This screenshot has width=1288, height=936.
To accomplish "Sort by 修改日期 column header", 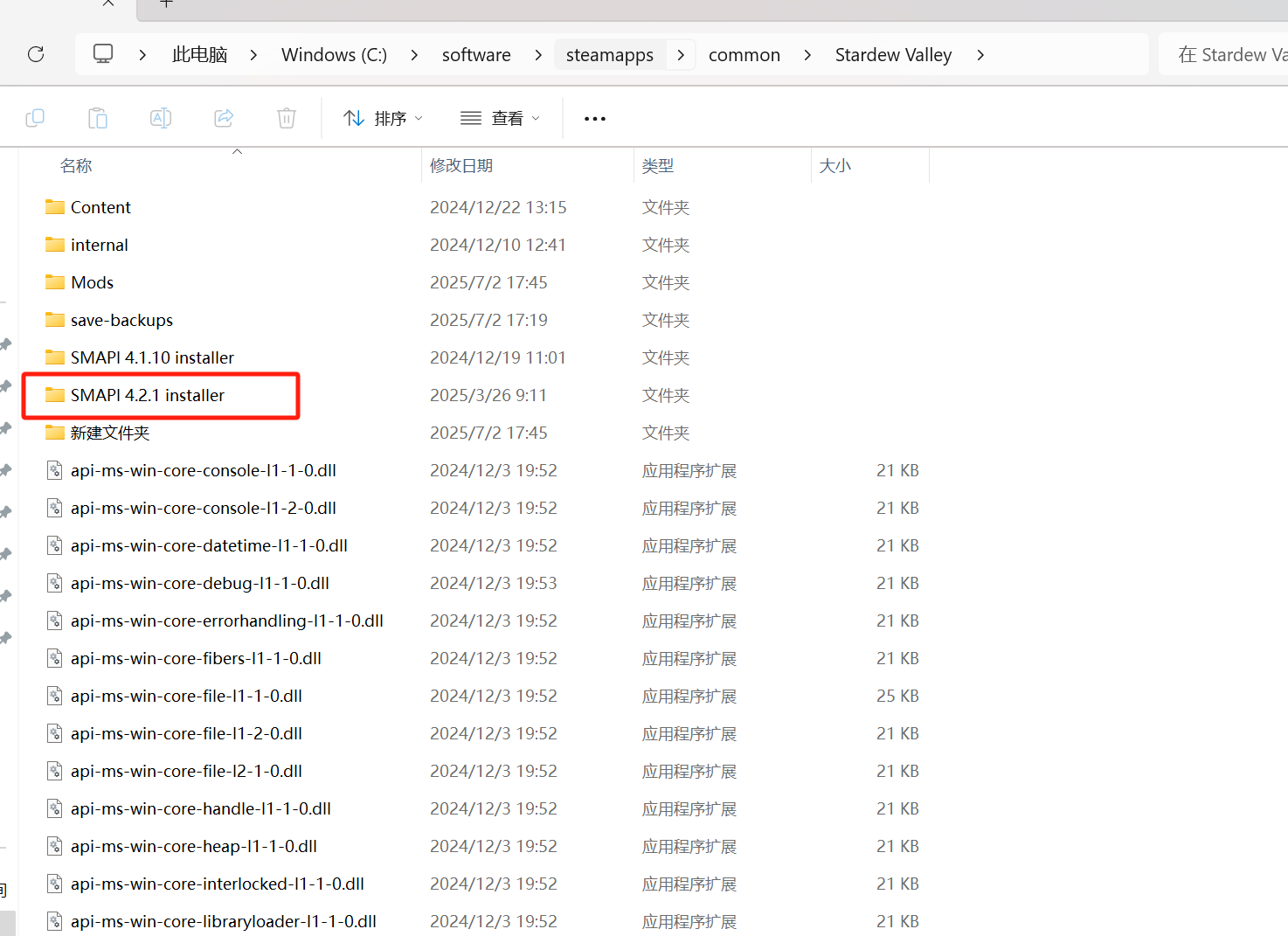I will click(461, 166).
